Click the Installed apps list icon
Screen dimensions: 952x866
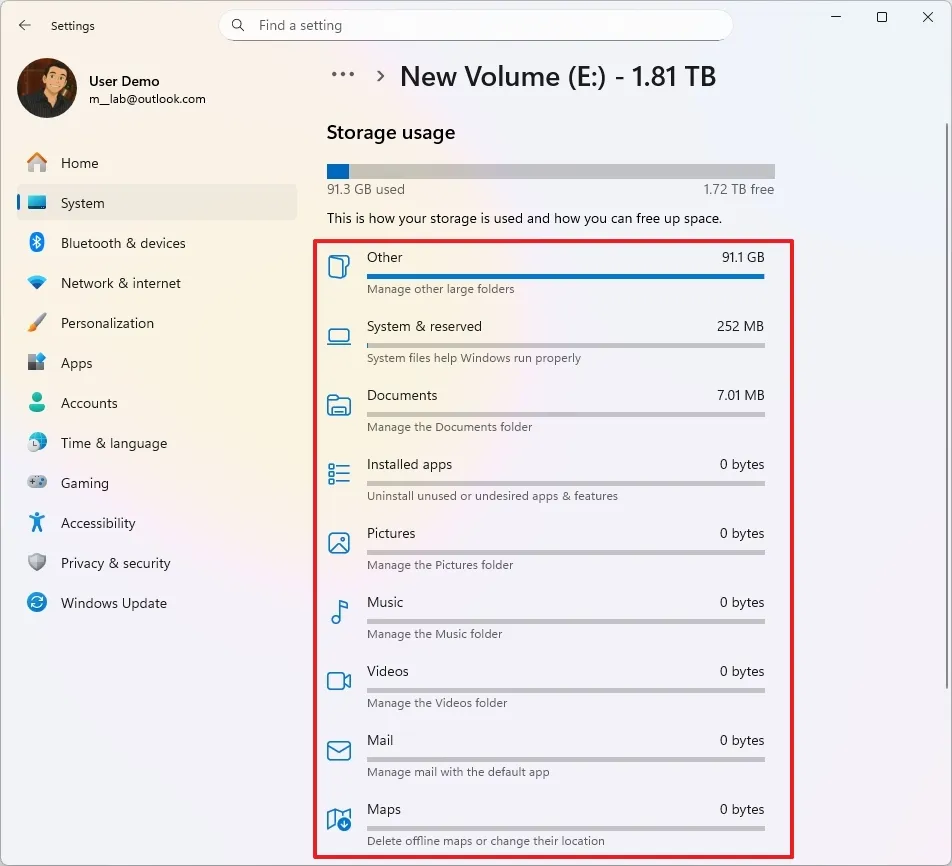[x=340, y=472]
